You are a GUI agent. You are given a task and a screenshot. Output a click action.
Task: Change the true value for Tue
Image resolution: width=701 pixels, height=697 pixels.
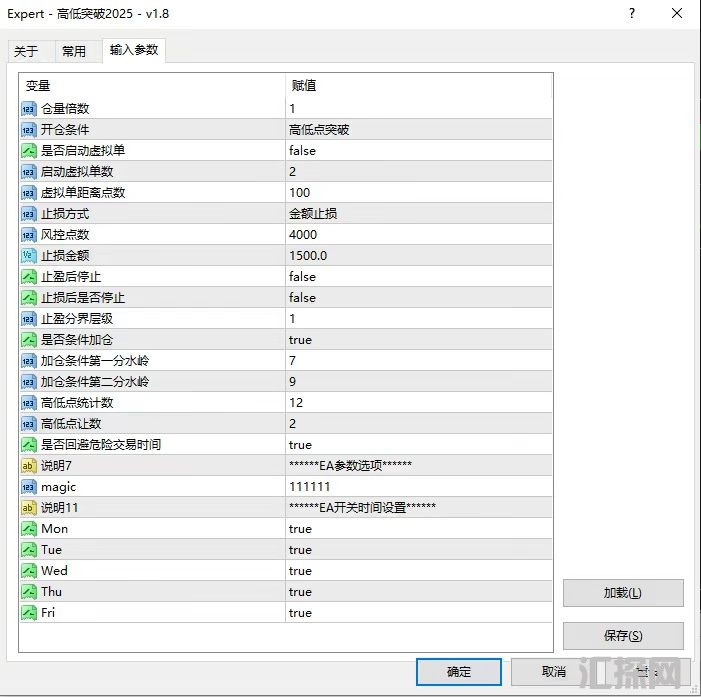click(x=419, y=550)
